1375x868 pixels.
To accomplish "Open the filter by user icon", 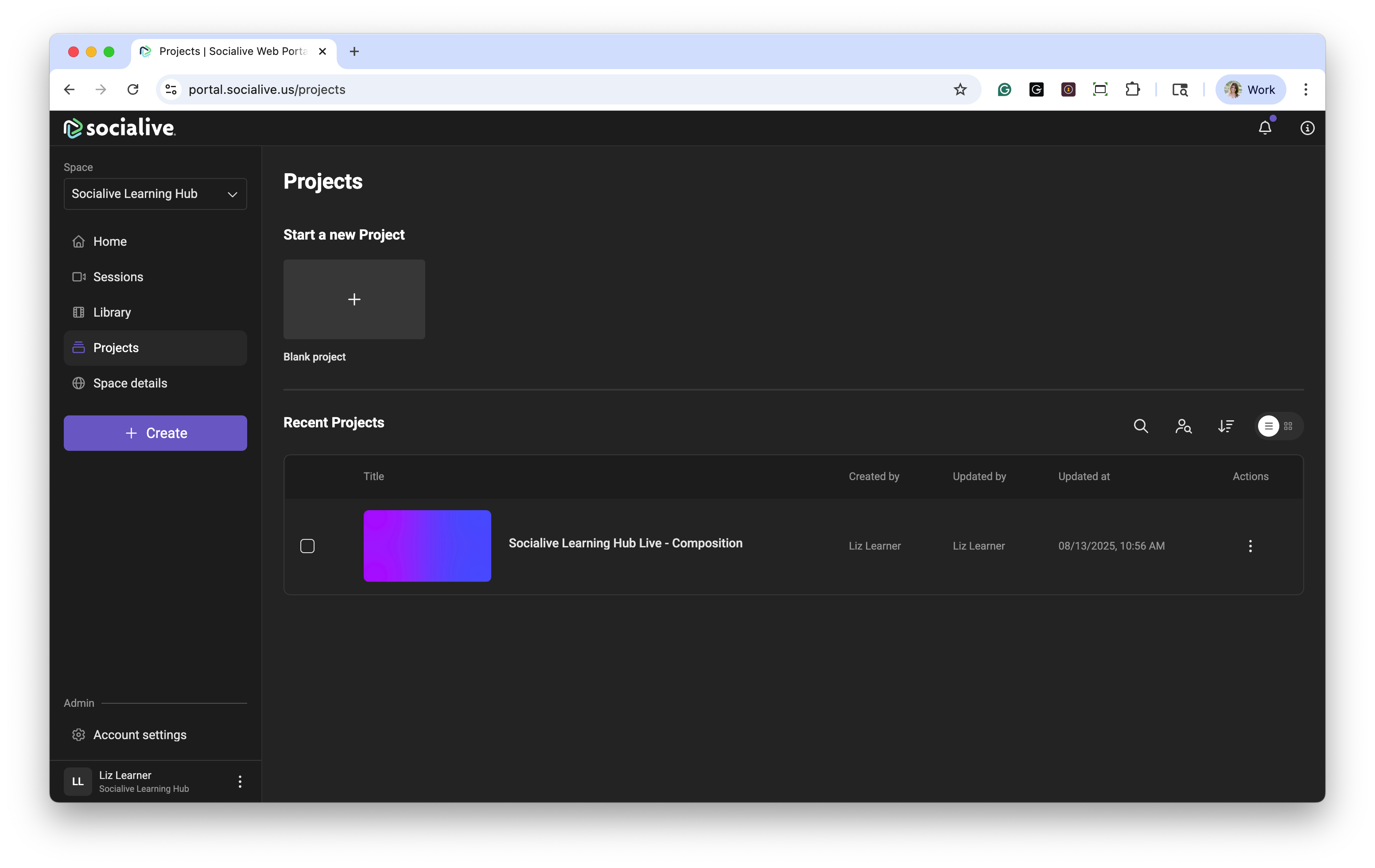I will (1183, 426).
